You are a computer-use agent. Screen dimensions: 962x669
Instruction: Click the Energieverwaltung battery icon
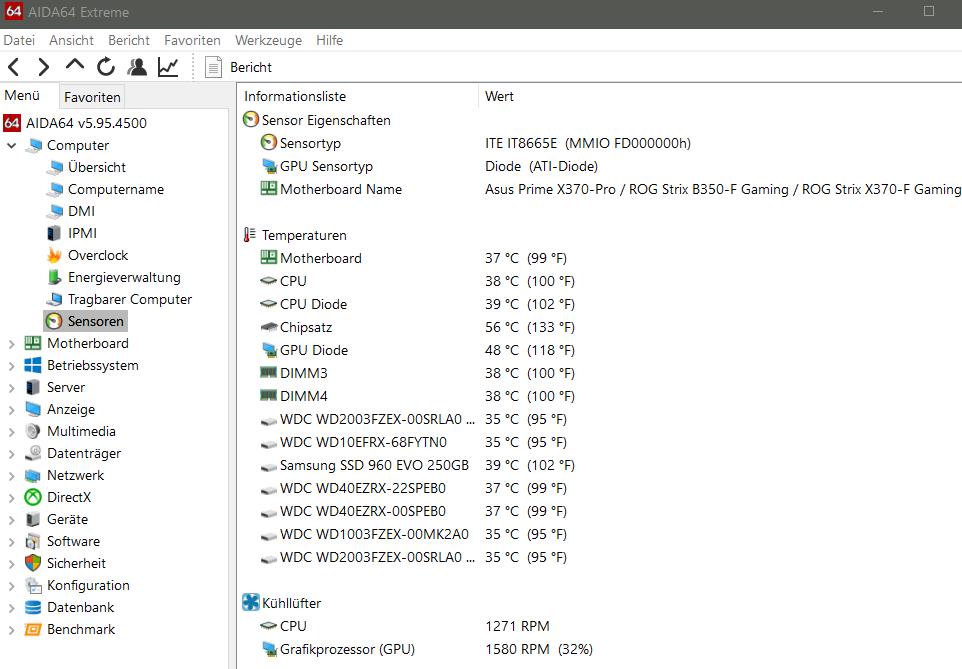point(55,277)
